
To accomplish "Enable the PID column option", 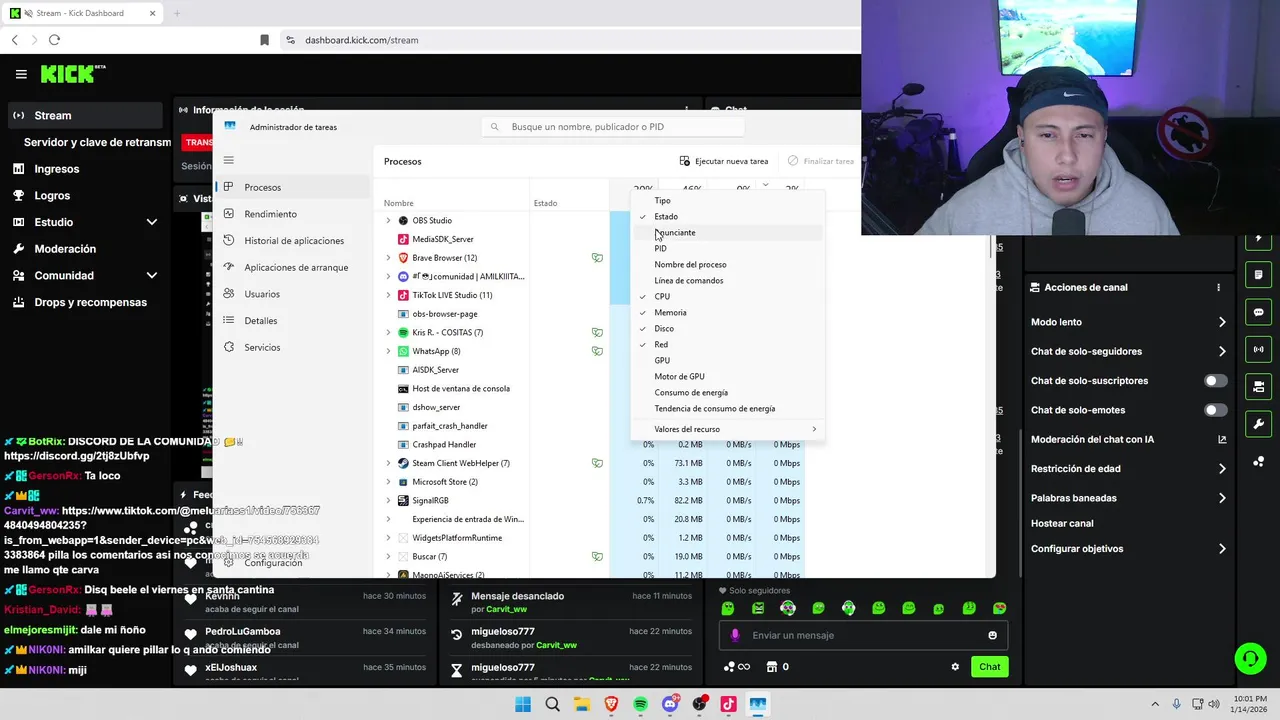I will 727,249.
